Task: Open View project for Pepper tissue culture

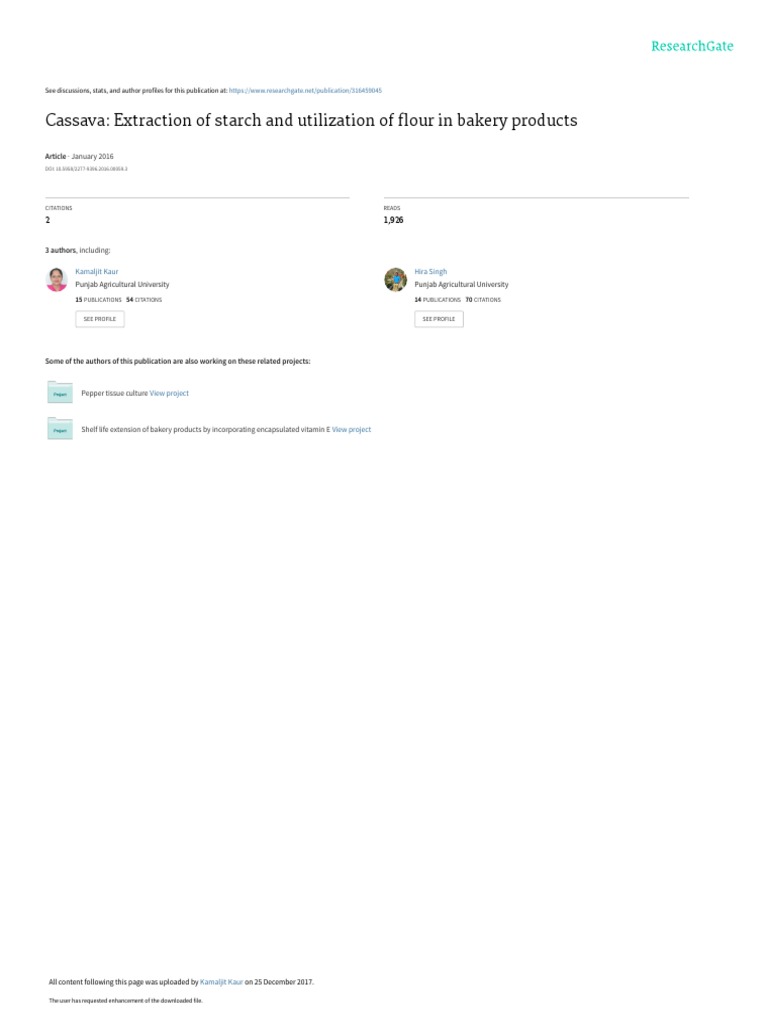Action: point(169,393)
